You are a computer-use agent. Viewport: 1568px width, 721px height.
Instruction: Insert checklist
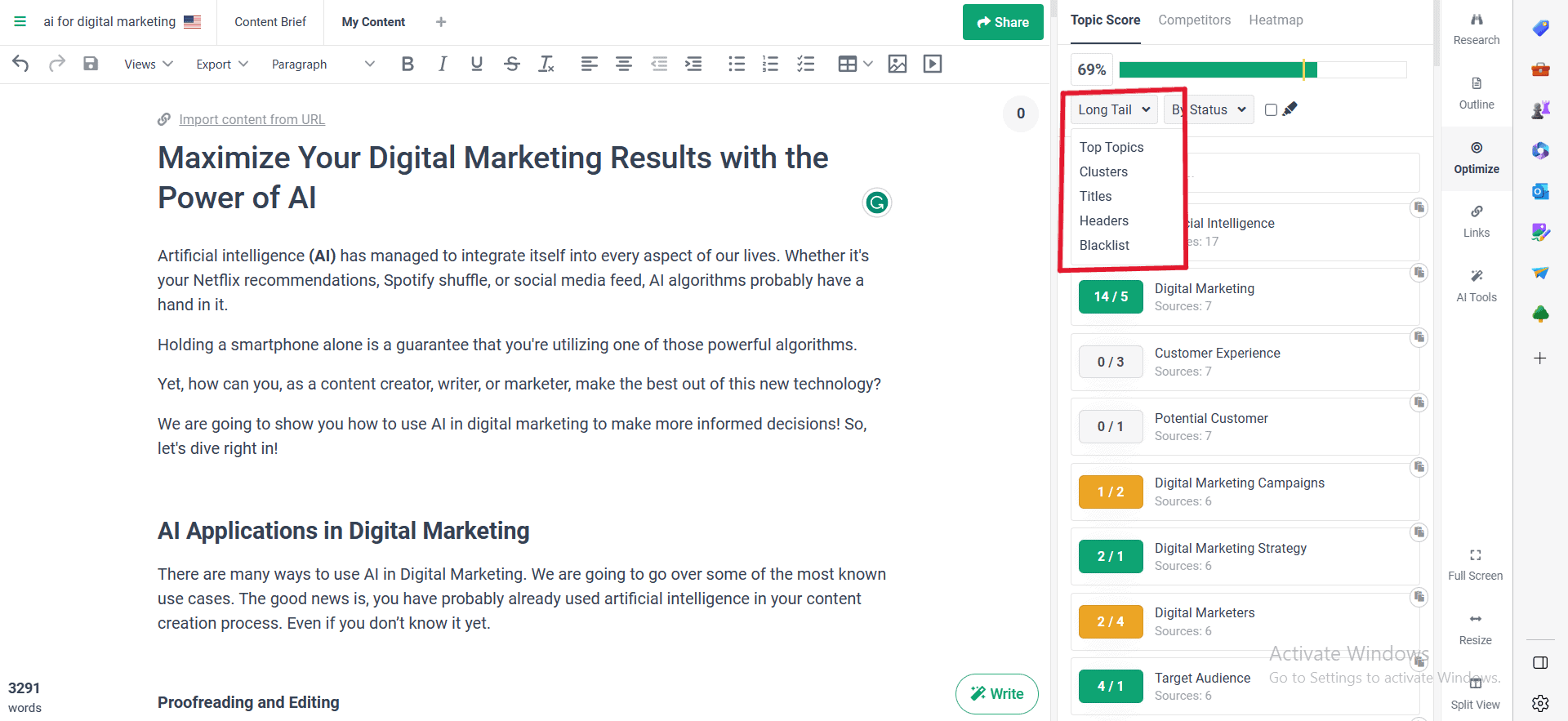click(x=805, y=64)
